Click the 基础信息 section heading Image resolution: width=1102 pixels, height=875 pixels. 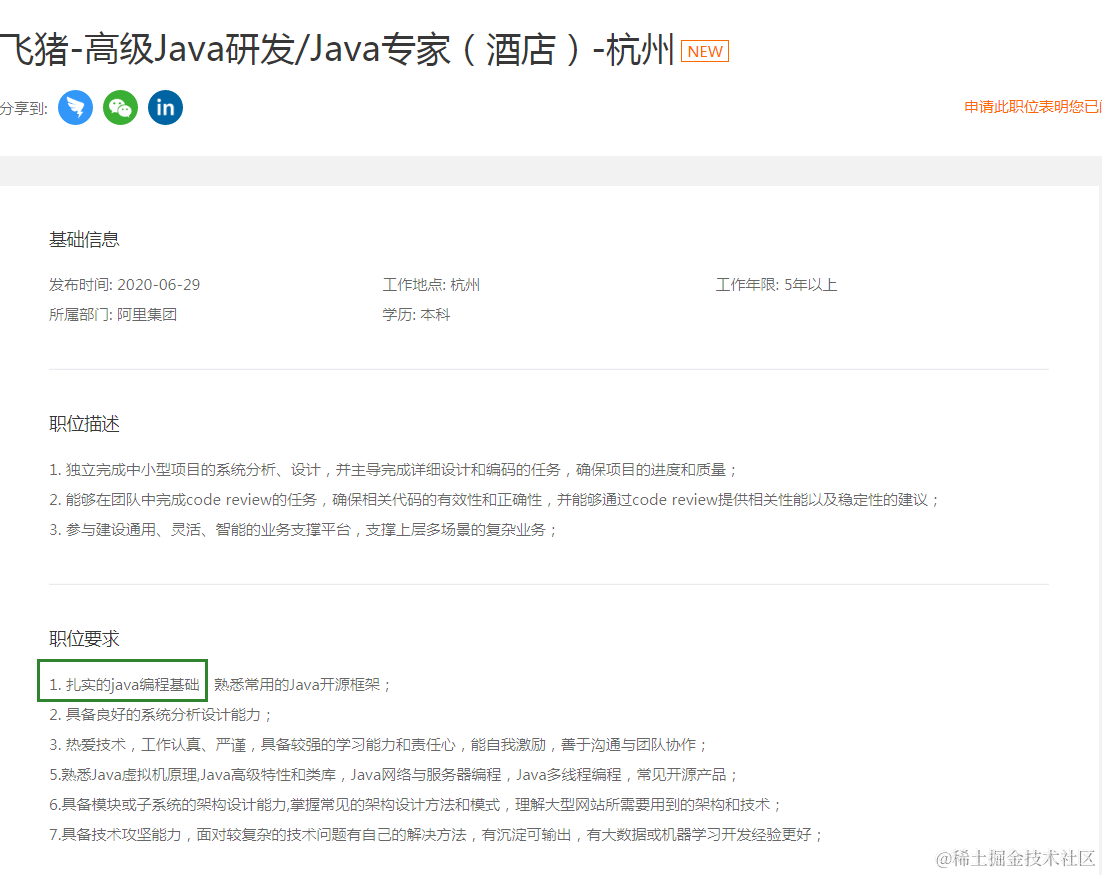coord(84,239)
